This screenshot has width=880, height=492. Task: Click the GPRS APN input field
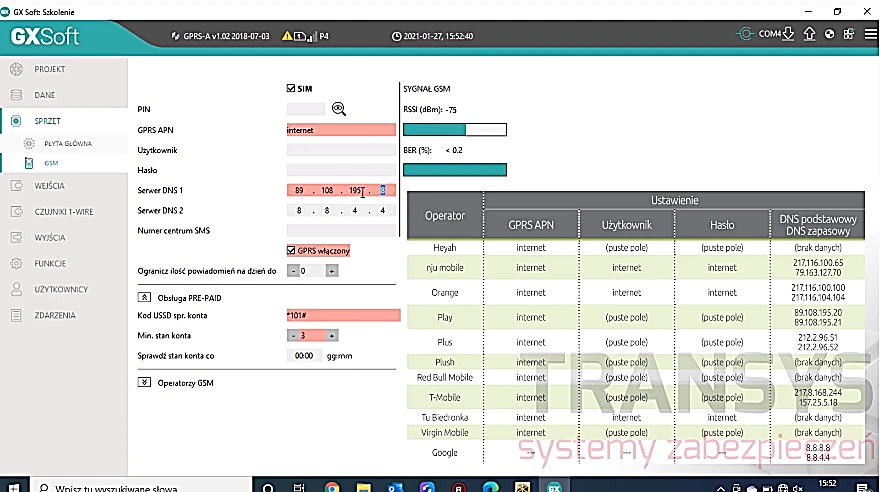341,130
